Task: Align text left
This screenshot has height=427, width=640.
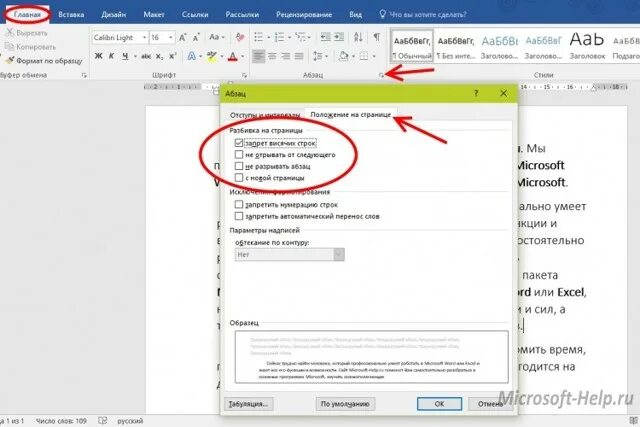Action: click(258, 56)
